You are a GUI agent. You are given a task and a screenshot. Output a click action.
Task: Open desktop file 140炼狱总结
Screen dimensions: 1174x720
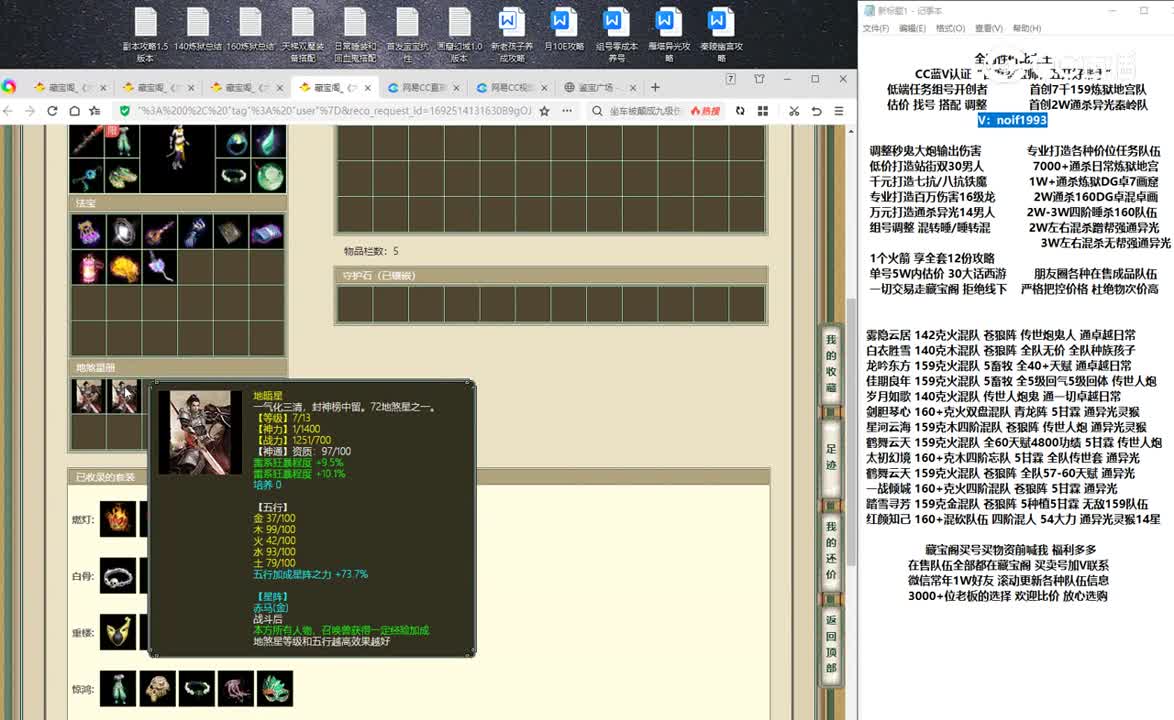[x=198, y=30]
